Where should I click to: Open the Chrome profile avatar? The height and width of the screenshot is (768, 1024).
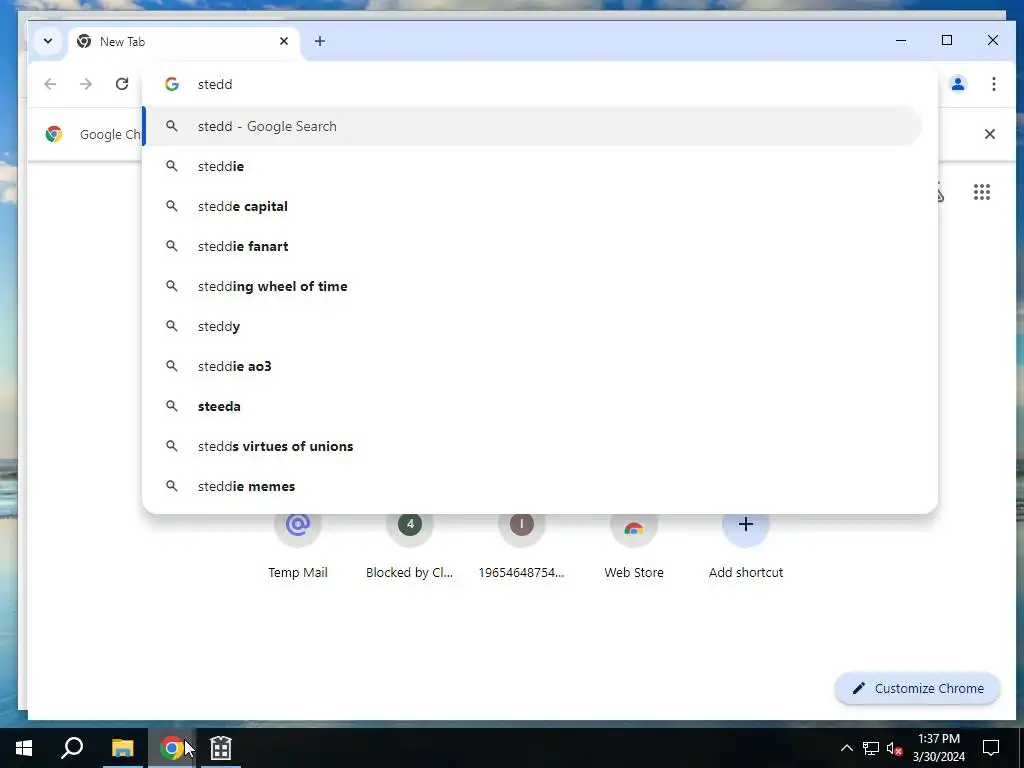coord(958,84)
